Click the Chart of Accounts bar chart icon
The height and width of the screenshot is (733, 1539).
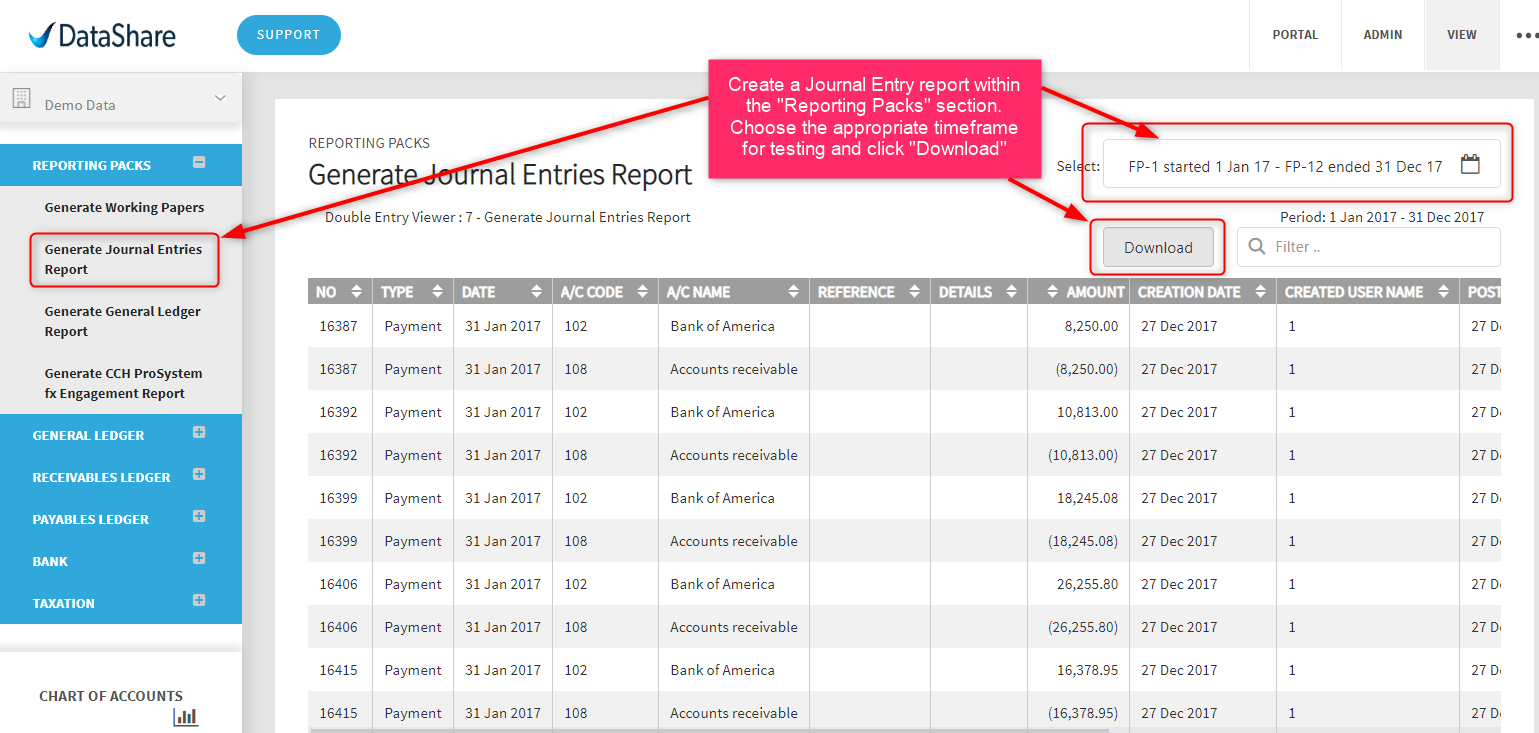pos(185,716)
